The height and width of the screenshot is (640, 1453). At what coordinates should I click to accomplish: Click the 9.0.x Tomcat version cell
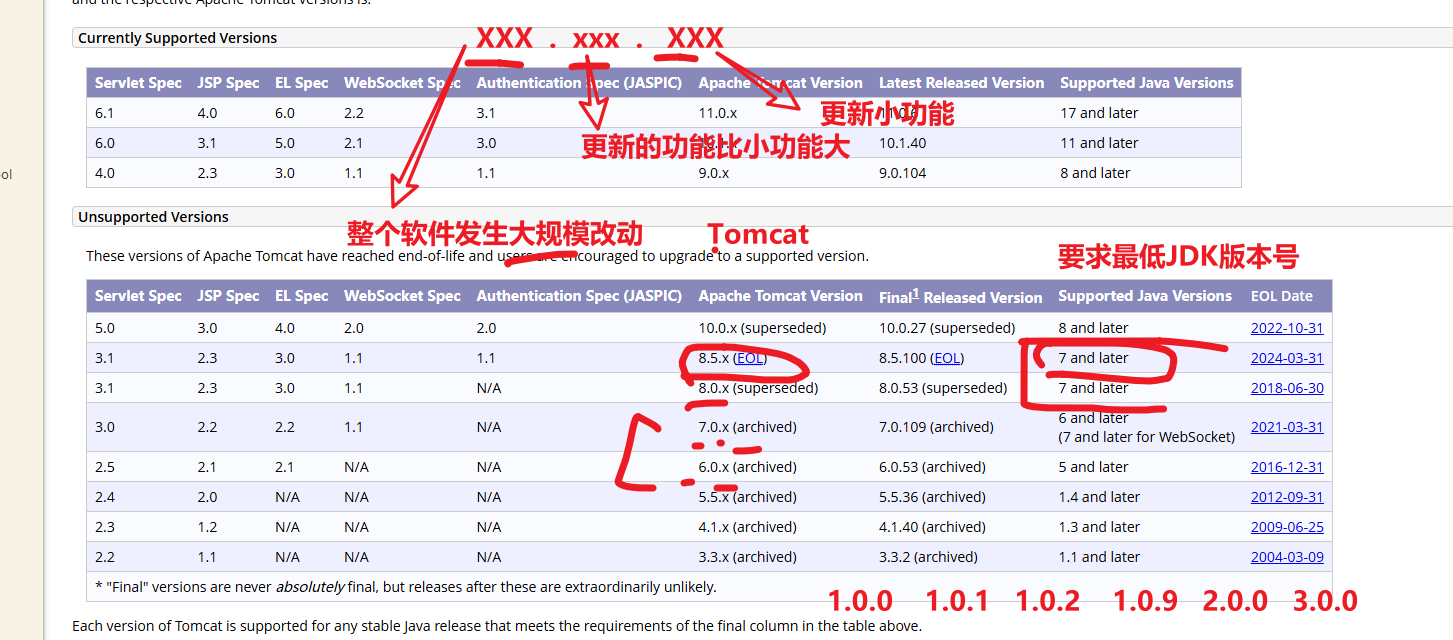(714, 173)
